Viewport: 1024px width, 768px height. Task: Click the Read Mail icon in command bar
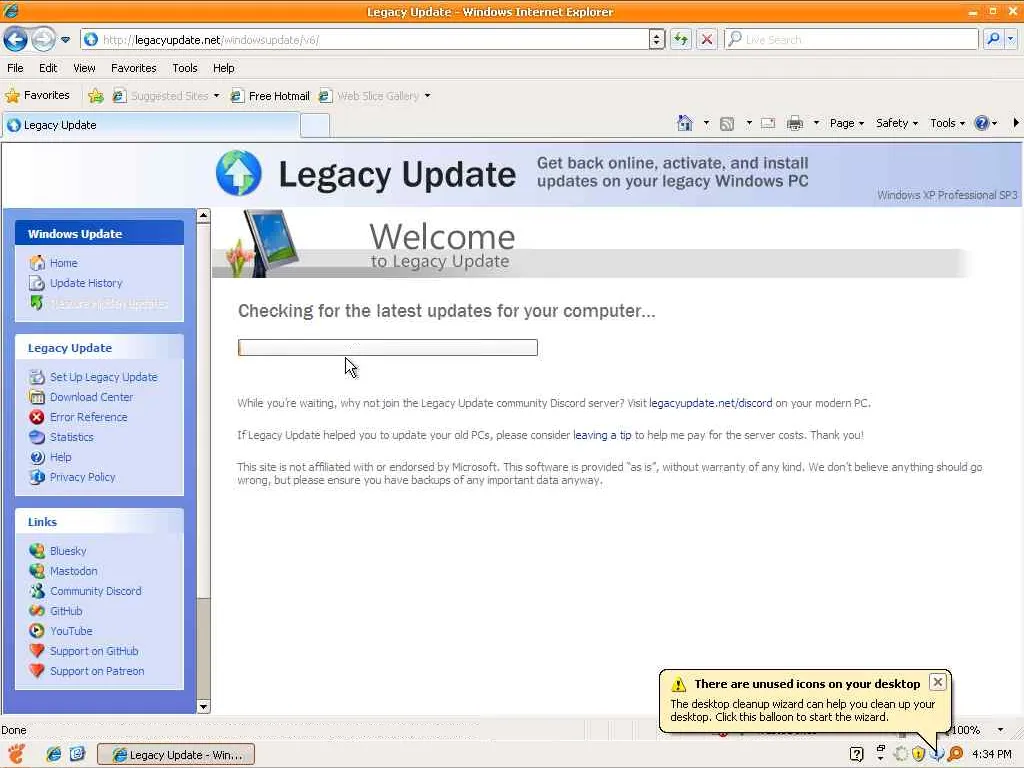(768, 123)
